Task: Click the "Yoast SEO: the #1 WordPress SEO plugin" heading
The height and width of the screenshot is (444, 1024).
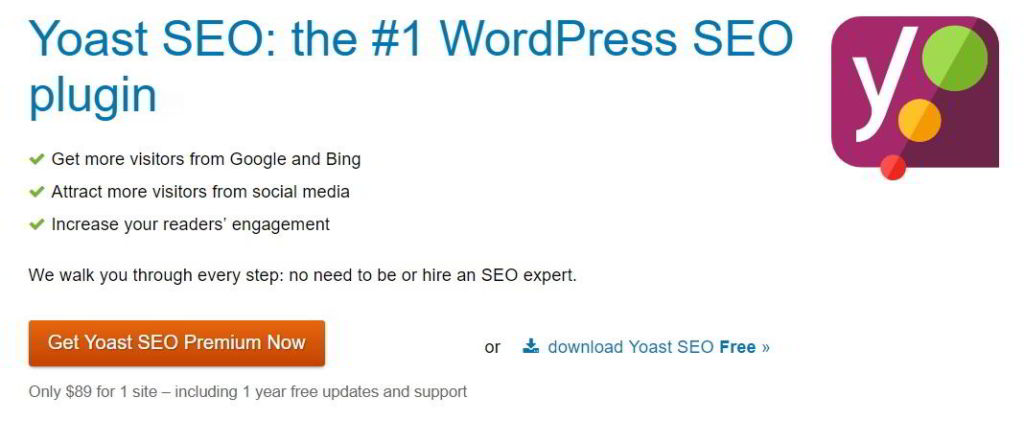Action: coord(411,67)
